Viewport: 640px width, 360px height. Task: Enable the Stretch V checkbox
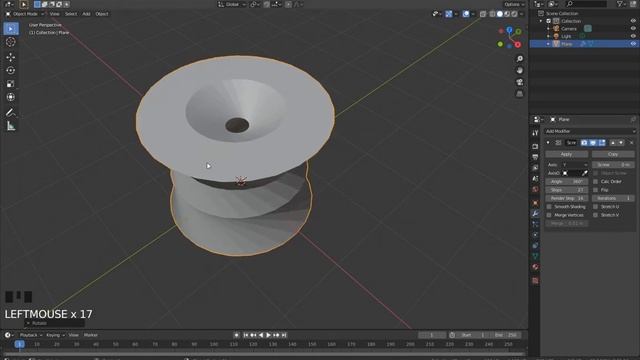click(596, 215)
